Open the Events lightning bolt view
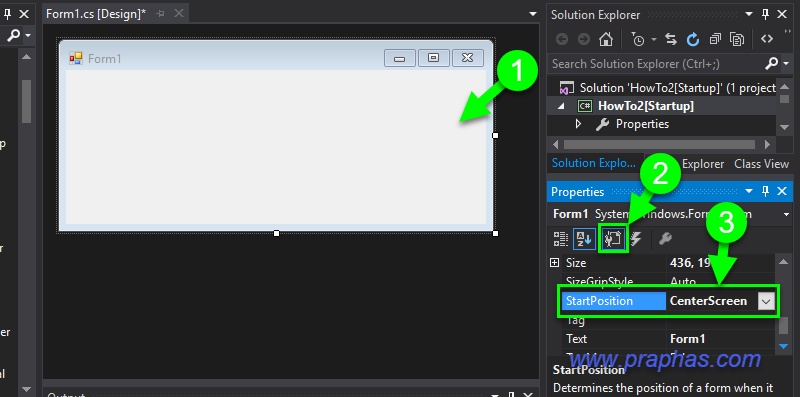This screenshot has height=397, width=800. pos(636,239)
